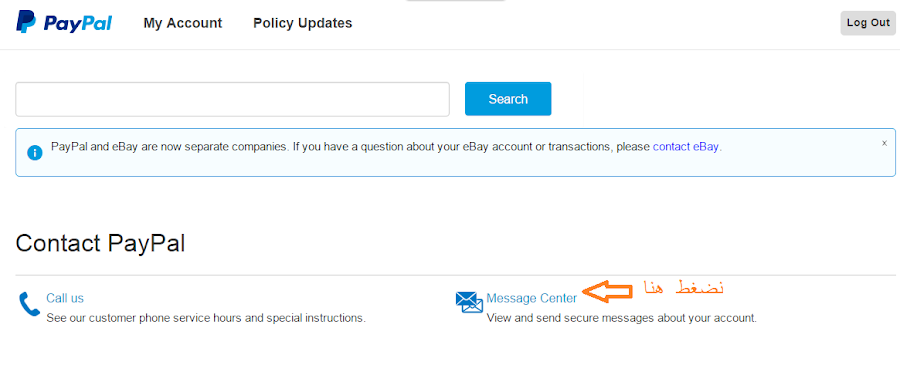
Task: Follow the contact eBay link
Action: [686, 146]
